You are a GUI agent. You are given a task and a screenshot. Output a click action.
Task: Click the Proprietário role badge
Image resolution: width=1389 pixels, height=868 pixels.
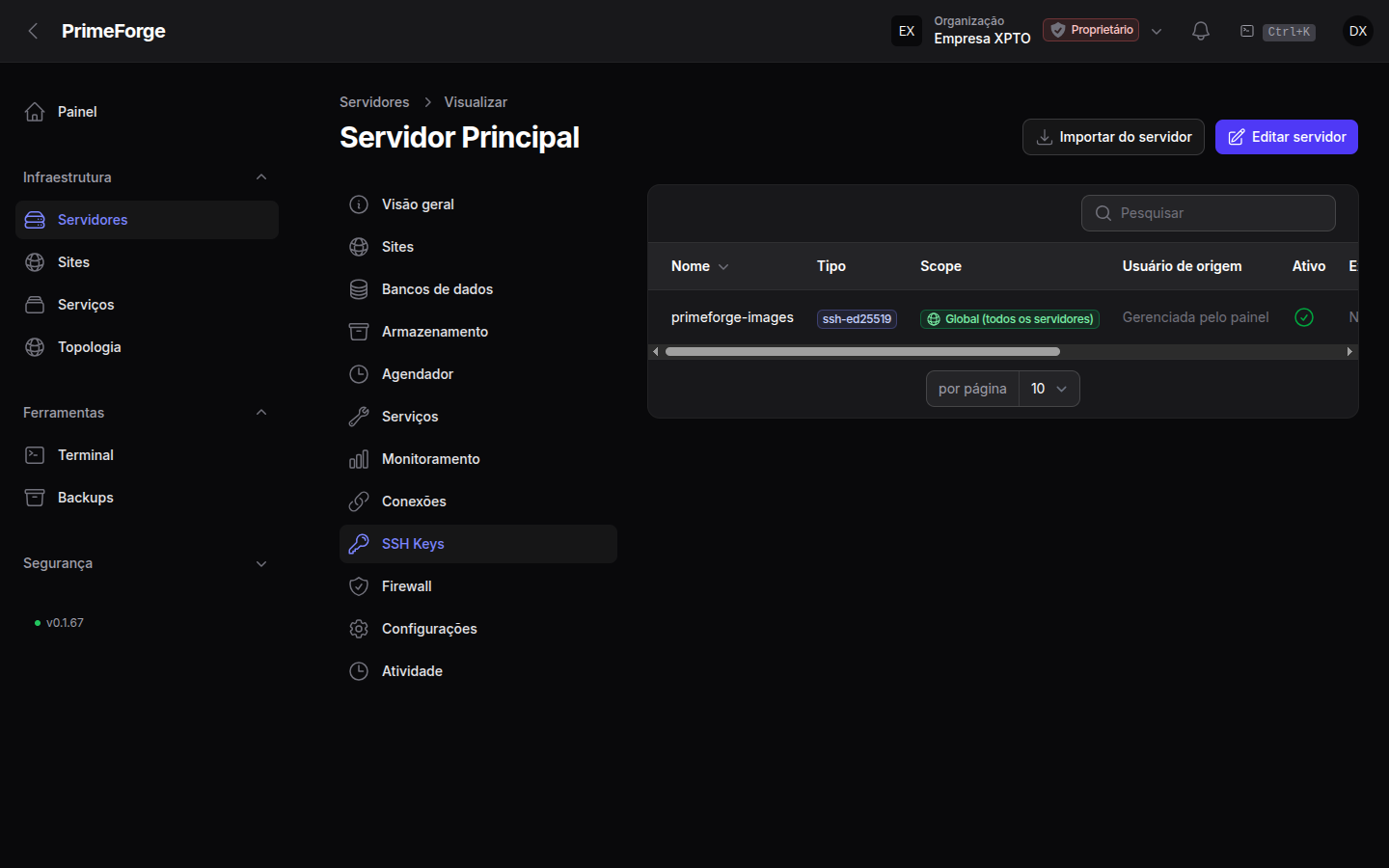click(x=1091, y=30)
